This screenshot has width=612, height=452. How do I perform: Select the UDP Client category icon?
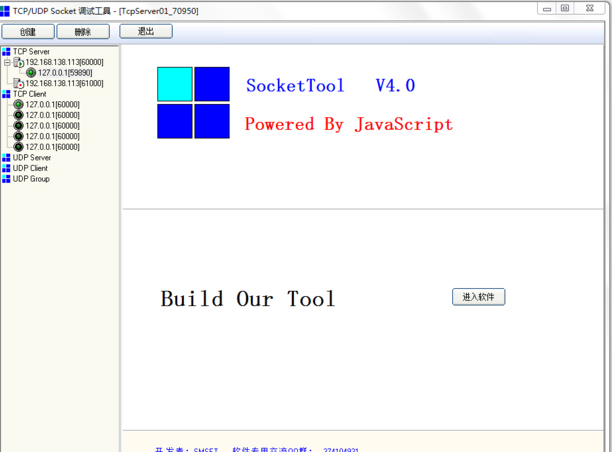point(6,168)
